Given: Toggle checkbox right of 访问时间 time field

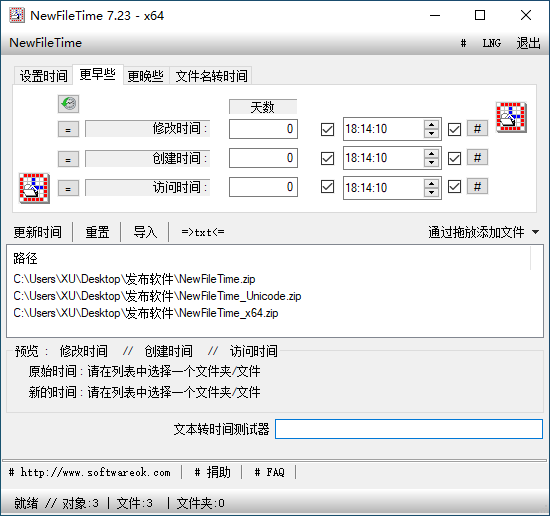Looking at the screenshot, I should (x=454, y=187).
